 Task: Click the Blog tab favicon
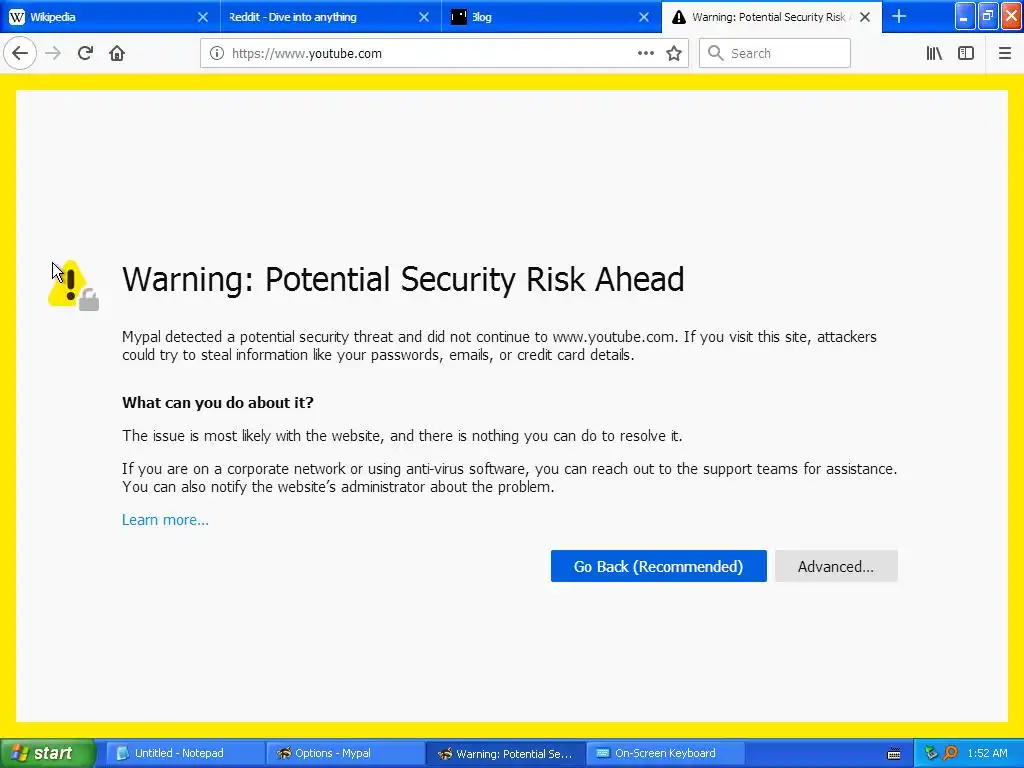click(x=459, y=17)
